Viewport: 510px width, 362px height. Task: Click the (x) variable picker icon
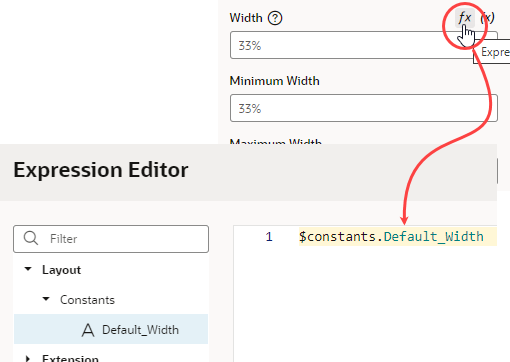(487, 18)
